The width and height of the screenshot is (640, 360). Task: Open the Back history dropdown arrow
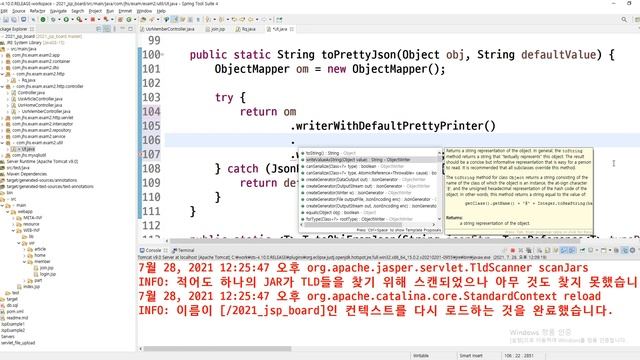(257, 20)
